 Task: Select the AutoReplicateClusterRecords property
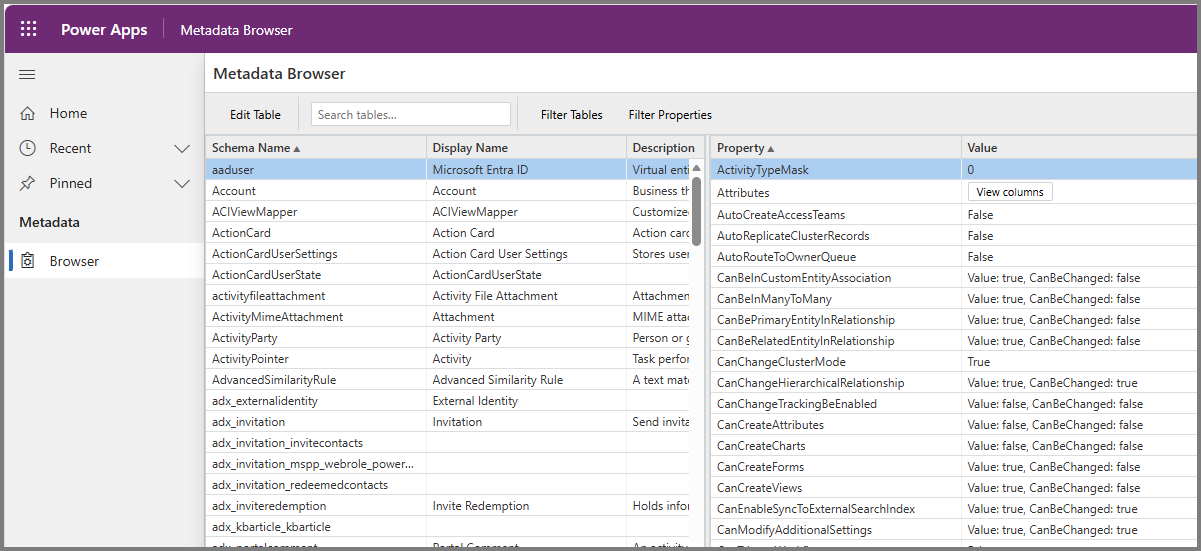click(x=836, y=236)
